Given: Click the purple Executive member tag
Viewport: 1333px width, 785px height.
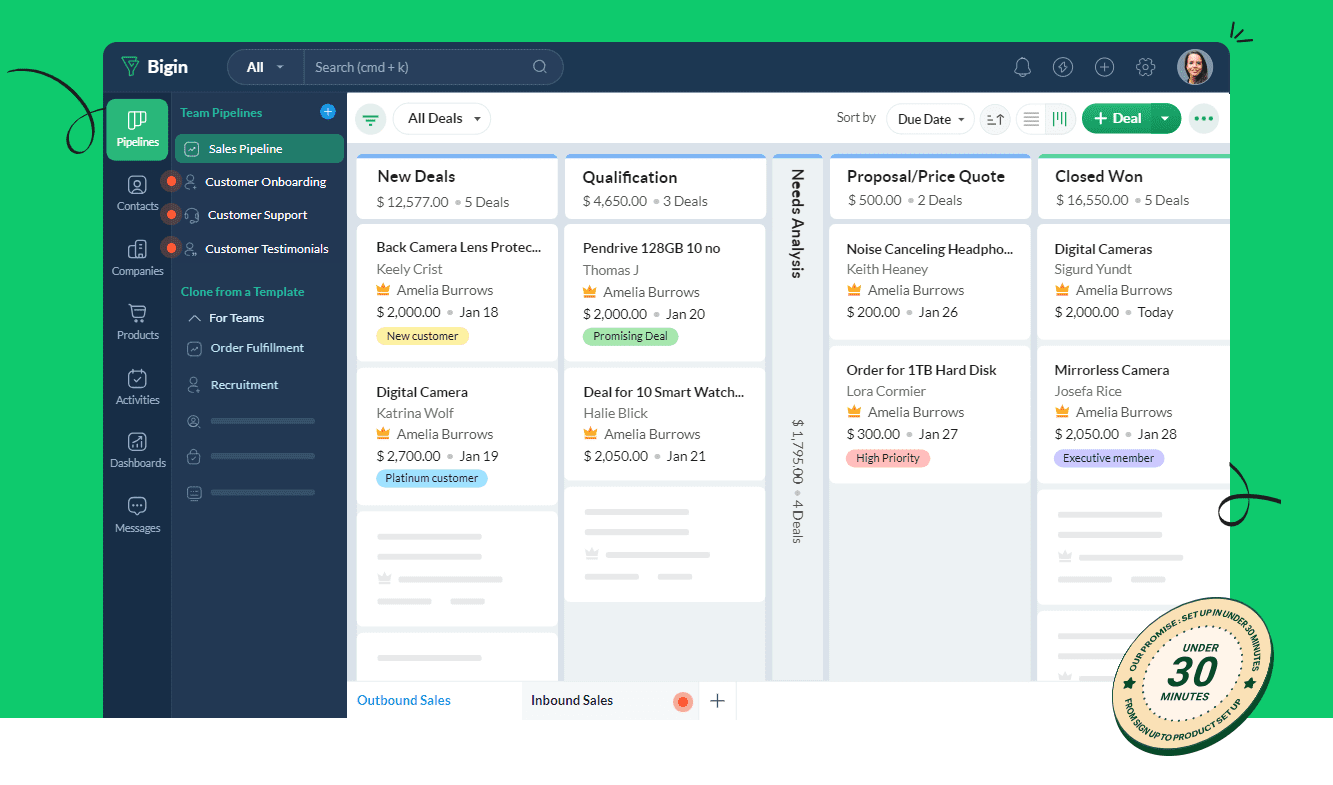Looking at the screenshot, I should [1108, 458].
